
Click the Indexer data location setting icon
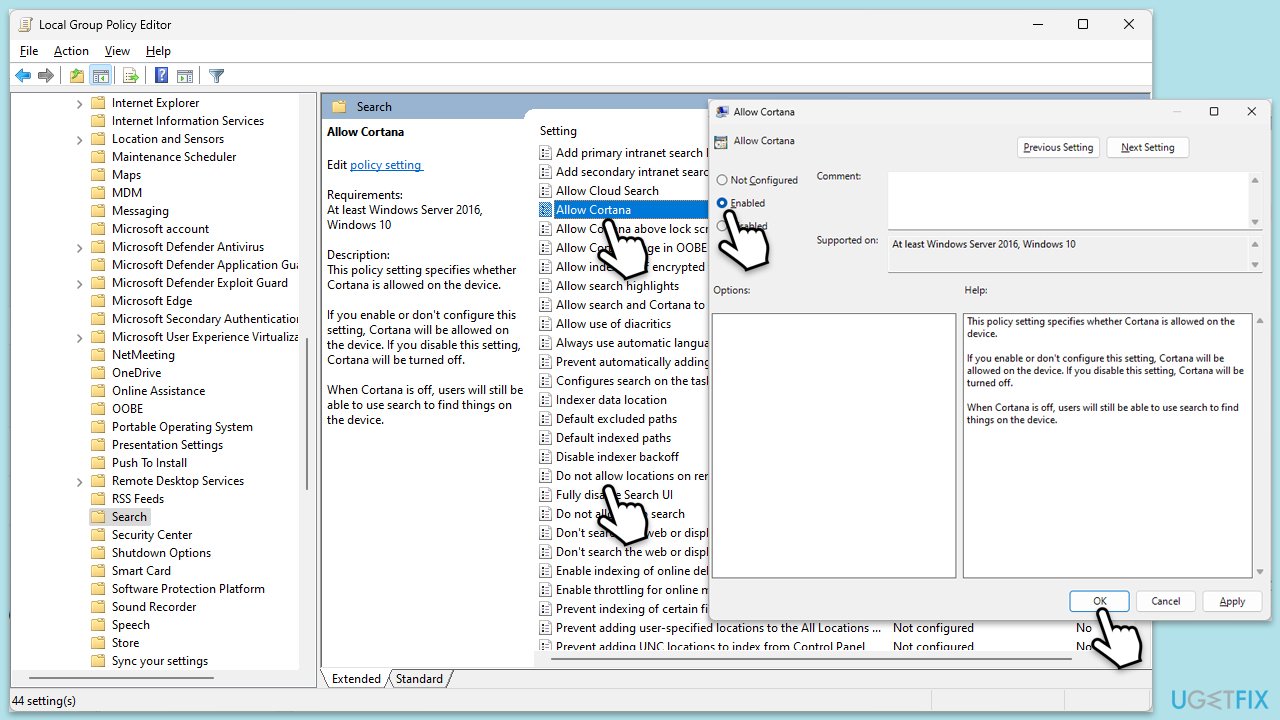[x=546, y=400]
